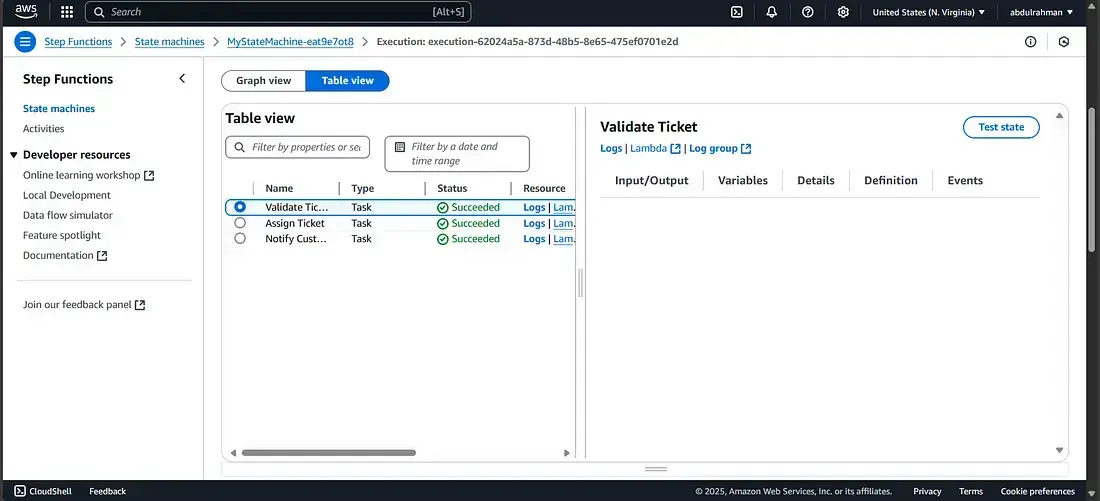Open the Data flow simulator link

(x=67, y=215)
